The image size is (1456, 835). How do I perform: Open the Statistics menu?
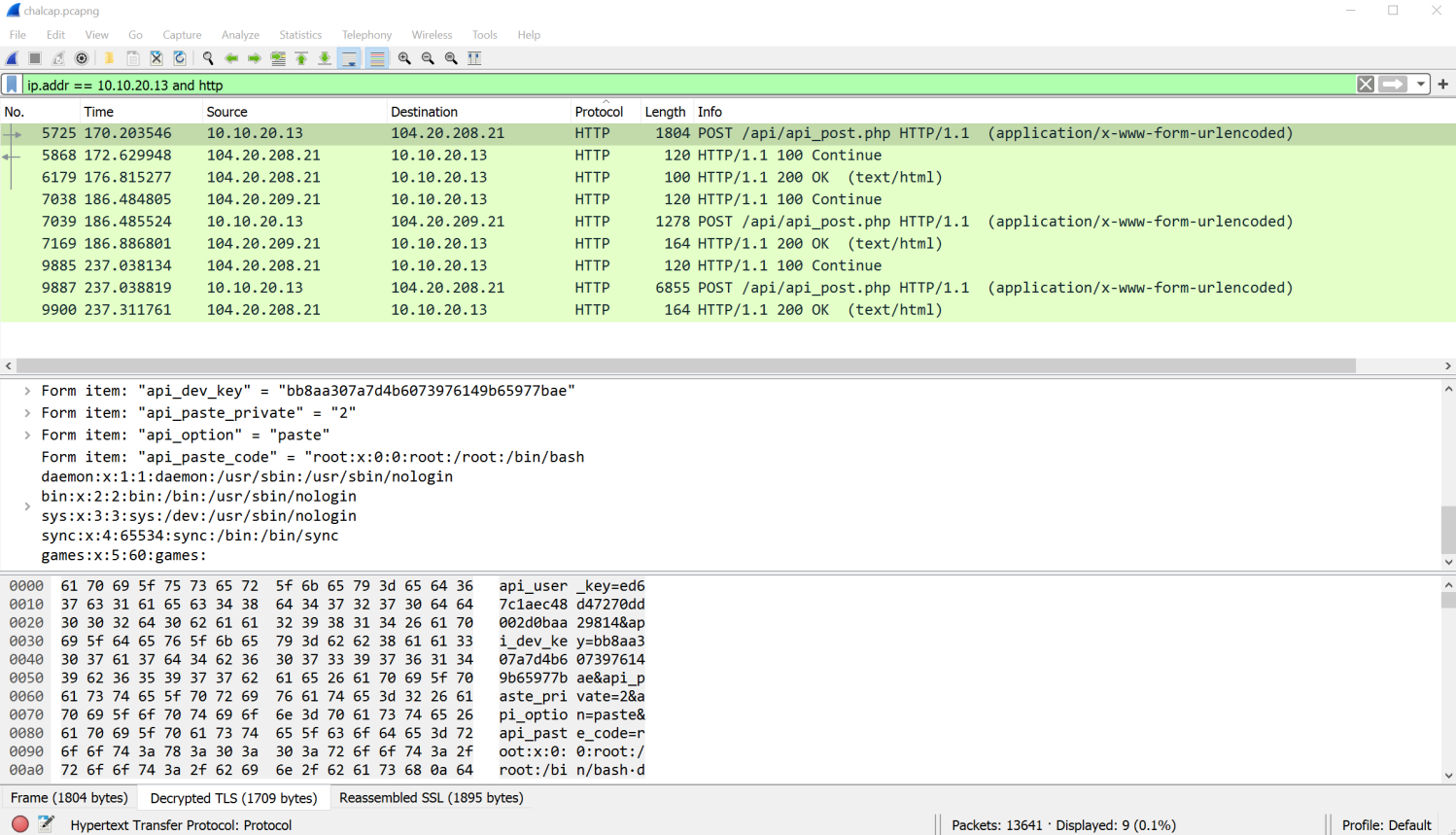pyautogui.click(x=300, y=35)
